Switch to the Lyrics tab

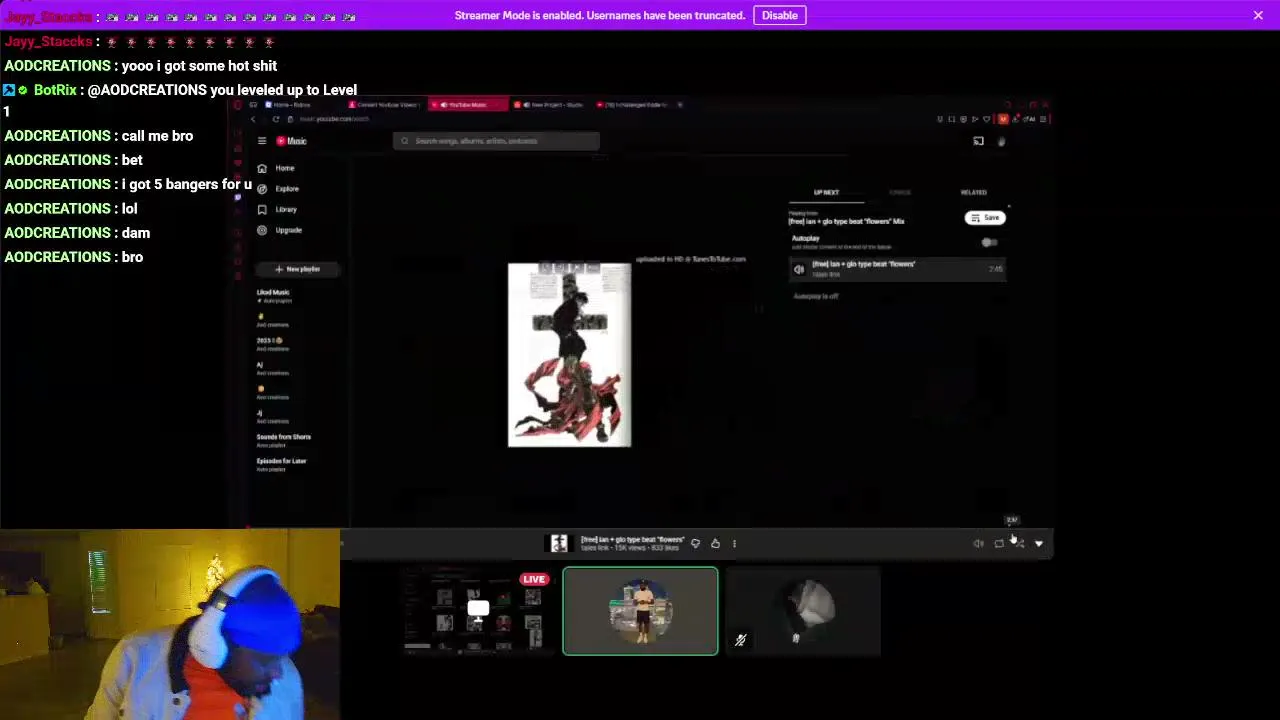click(900, 192)
